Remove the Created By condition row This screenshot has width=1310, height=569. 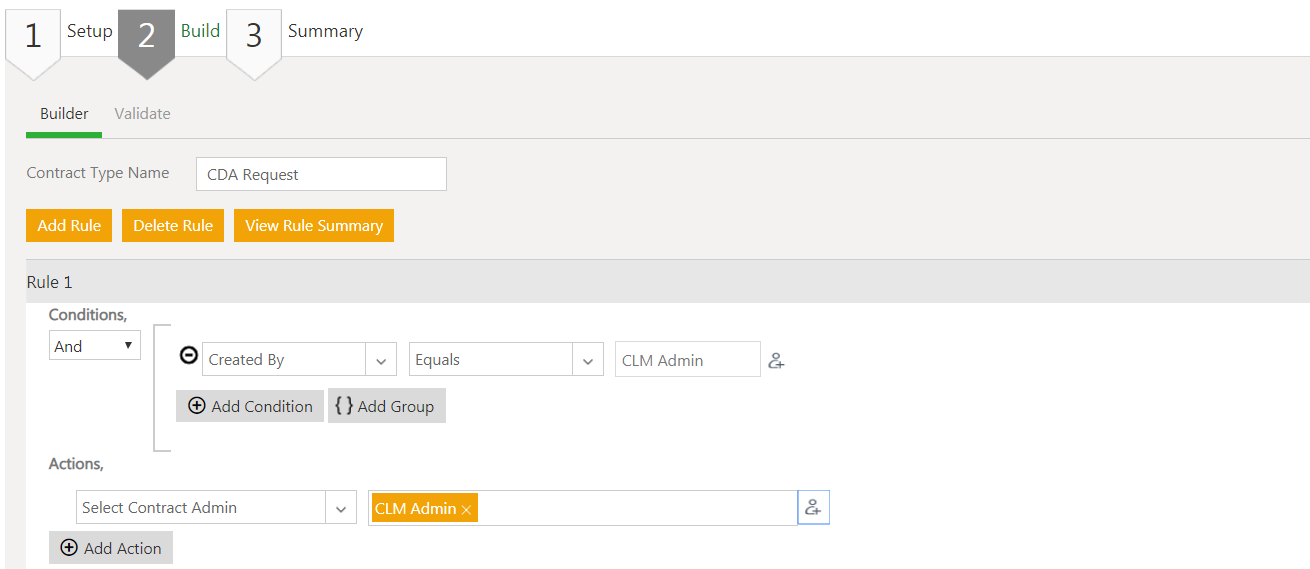point(188,356)
